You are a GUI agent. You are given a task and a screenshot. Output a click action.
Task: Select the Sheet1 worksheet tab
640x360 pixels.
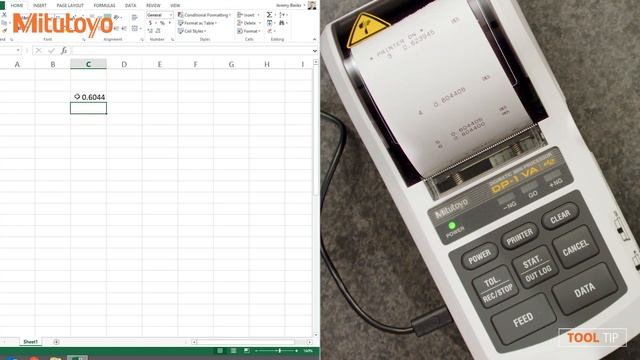(x=30, y=342)
